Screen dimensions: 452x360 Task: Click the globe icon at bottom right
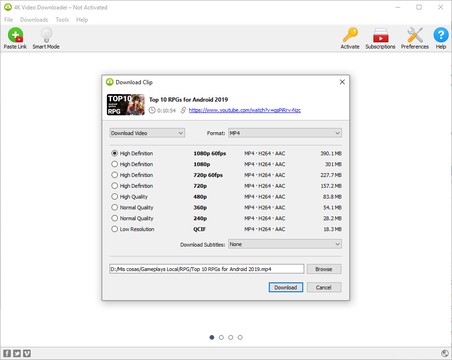point(445,353)
